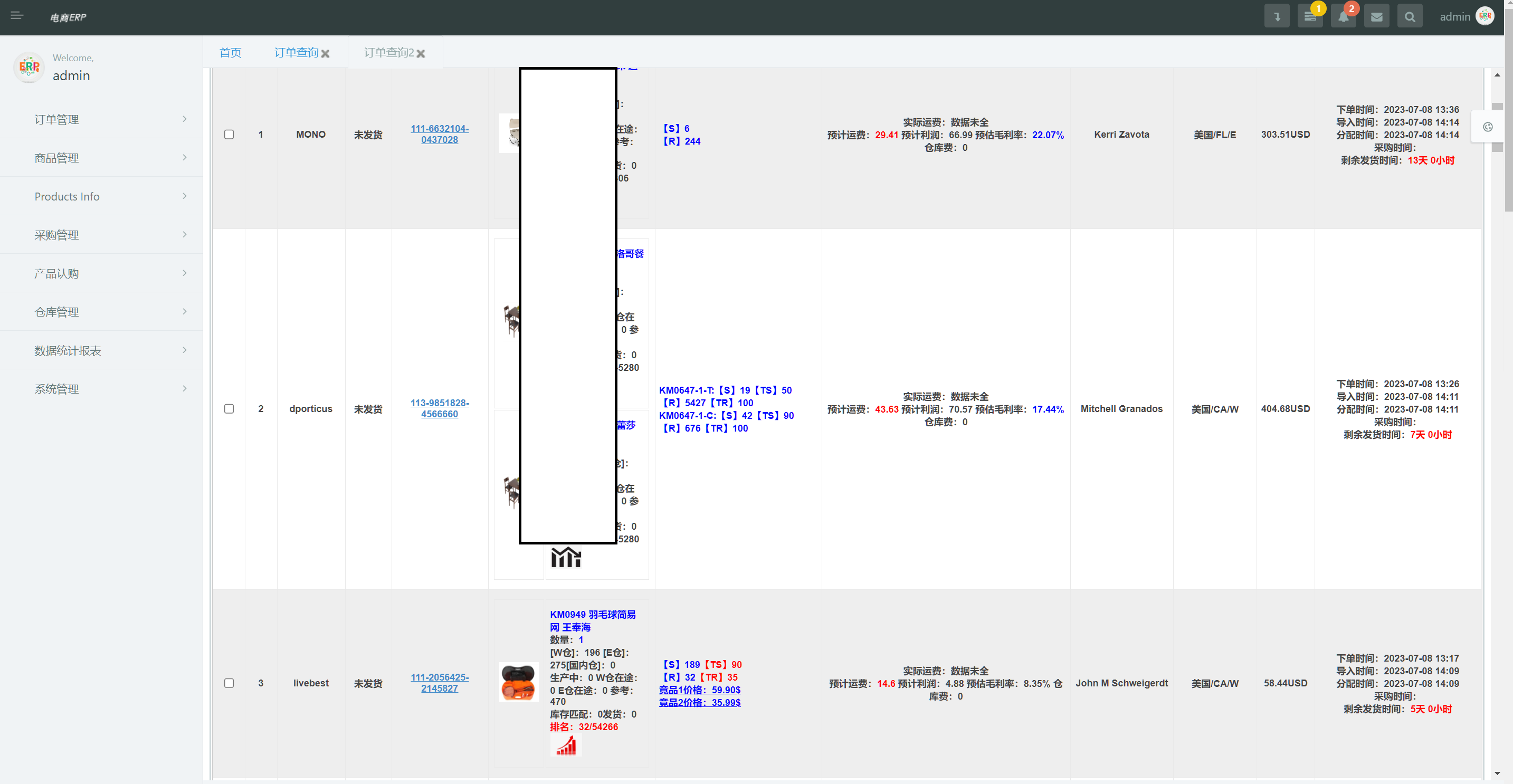Open order link 113-9851828-4566660
The image size is (1513, 784).
439,408
